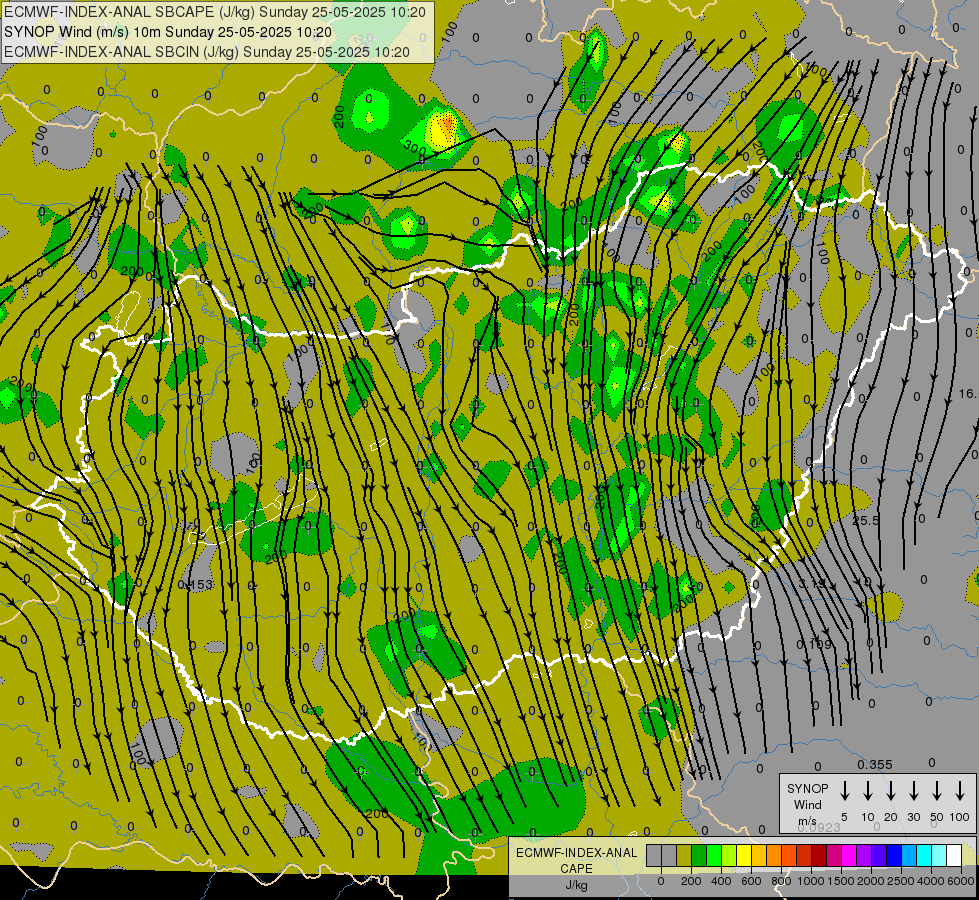This screenshot has width=979, height=900.
Task: Click the SYNOP Wind m/s legend label
Action: coord(807,804)
